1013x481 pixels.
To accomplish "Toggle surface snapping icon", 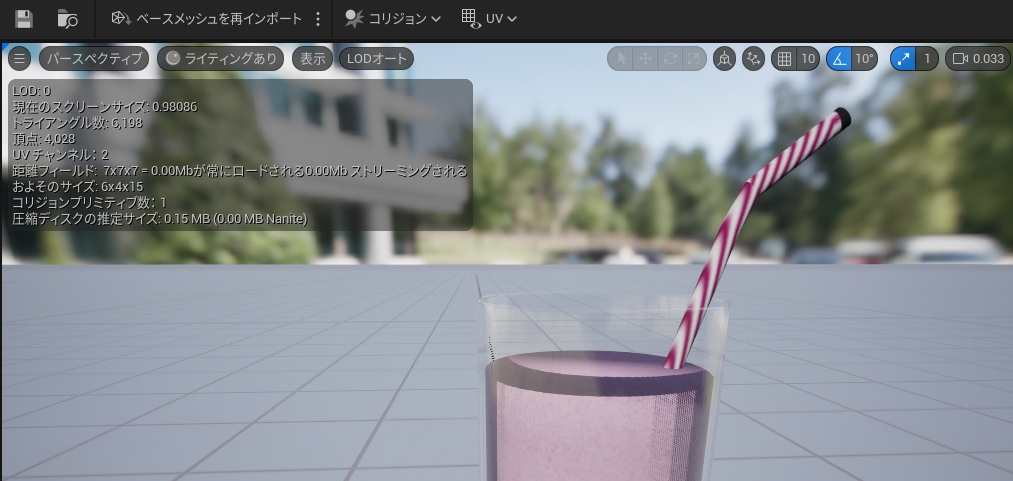I will pos(753,59).
